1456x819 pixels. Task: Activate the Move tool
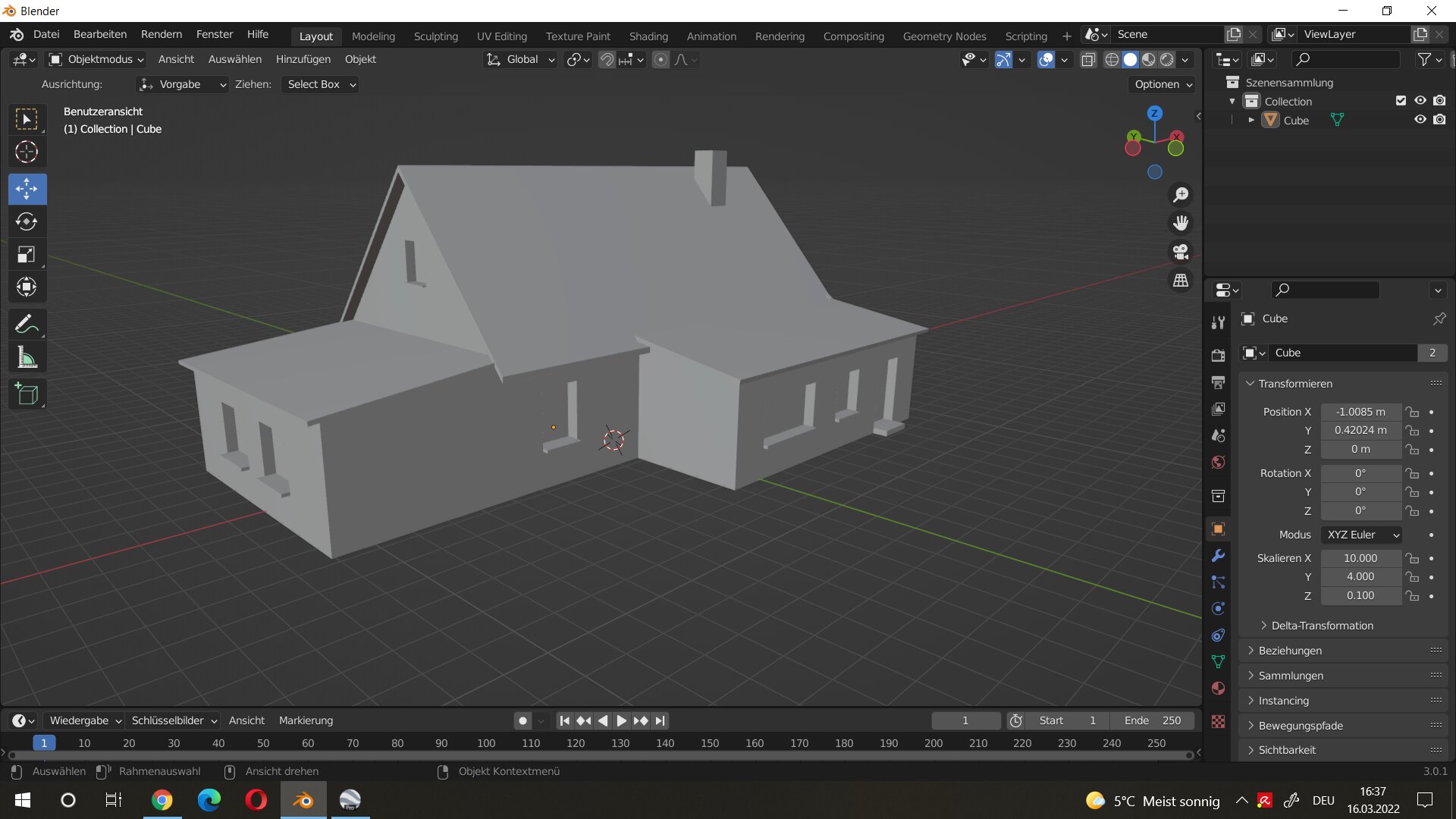(27, 189)
